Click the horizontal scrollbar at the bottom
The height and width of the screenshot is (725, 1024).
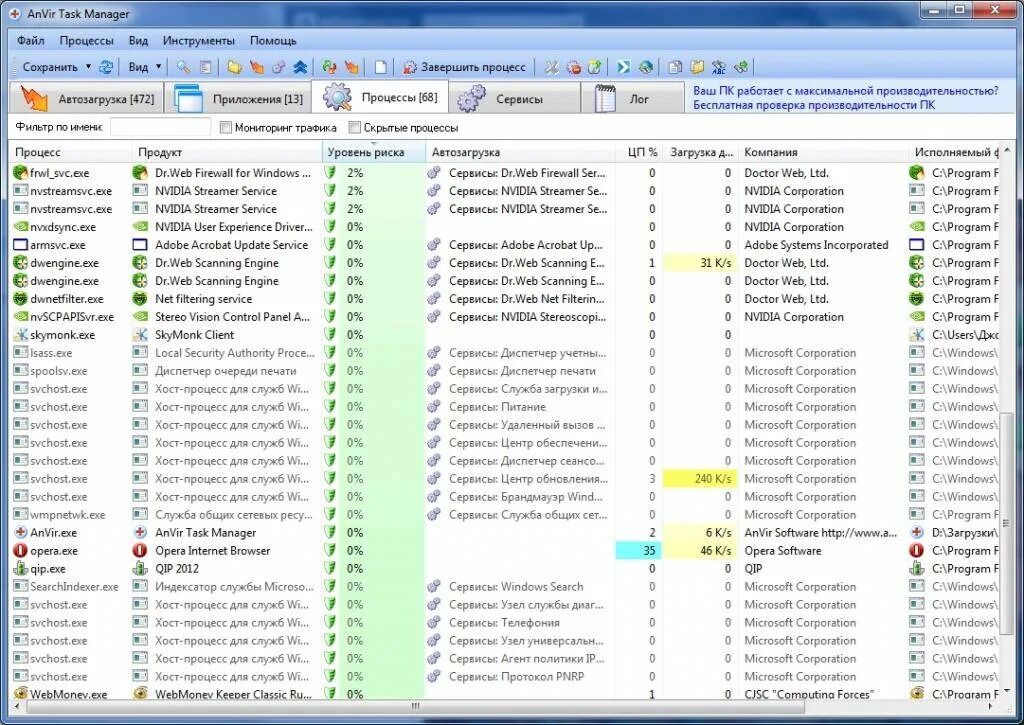coord(413,706)
